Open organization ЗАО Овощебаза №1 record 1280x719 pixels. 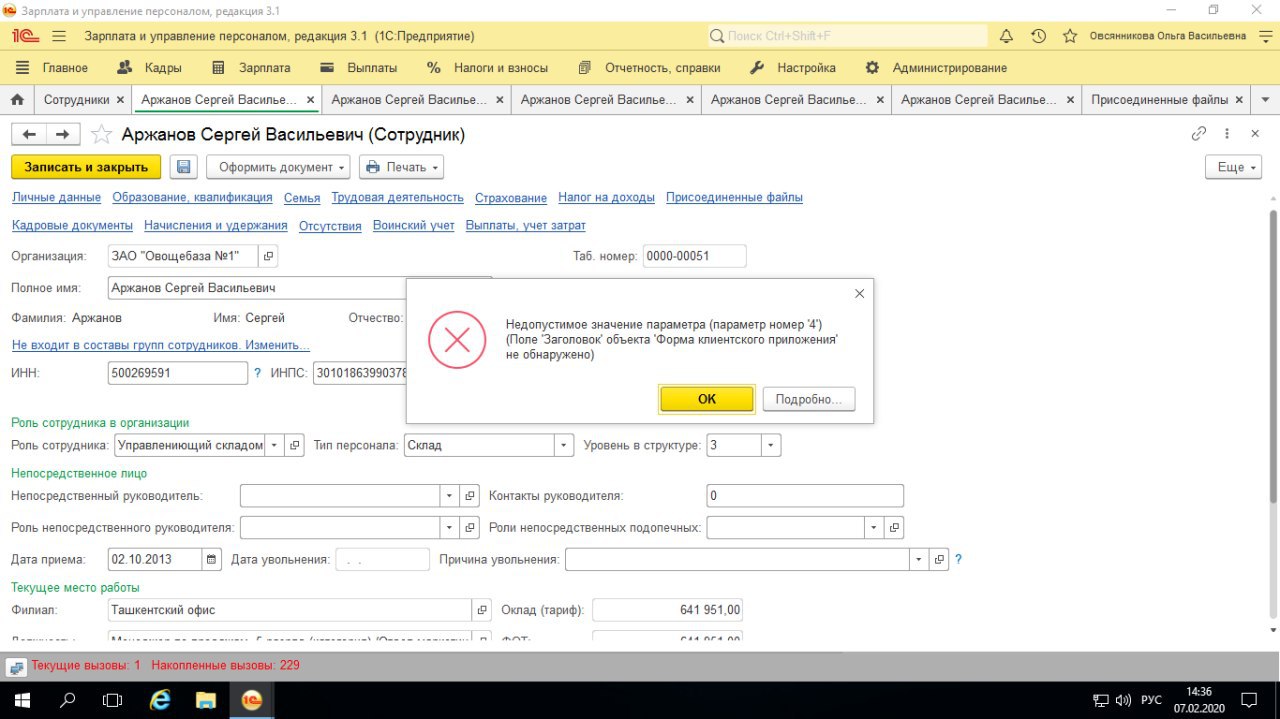coord(268,256)
